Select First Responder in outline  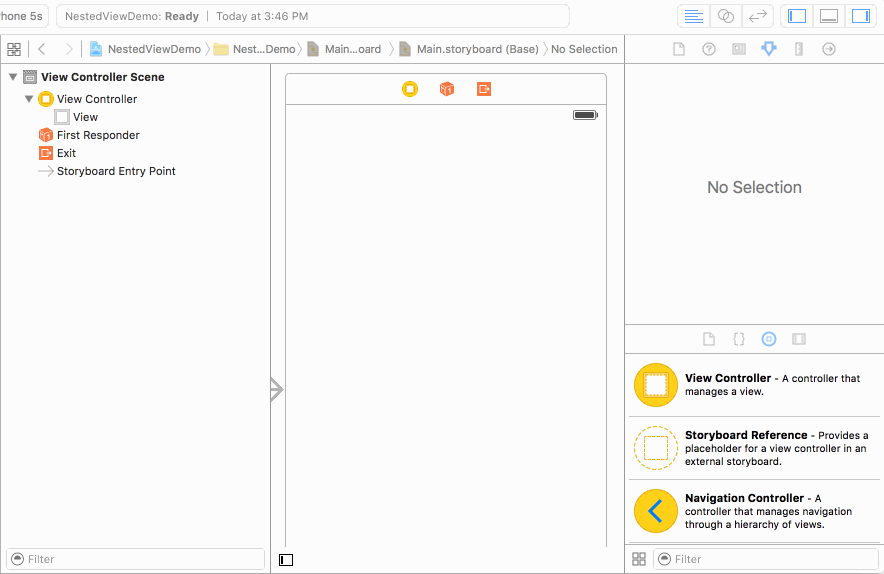pos(89,135)
